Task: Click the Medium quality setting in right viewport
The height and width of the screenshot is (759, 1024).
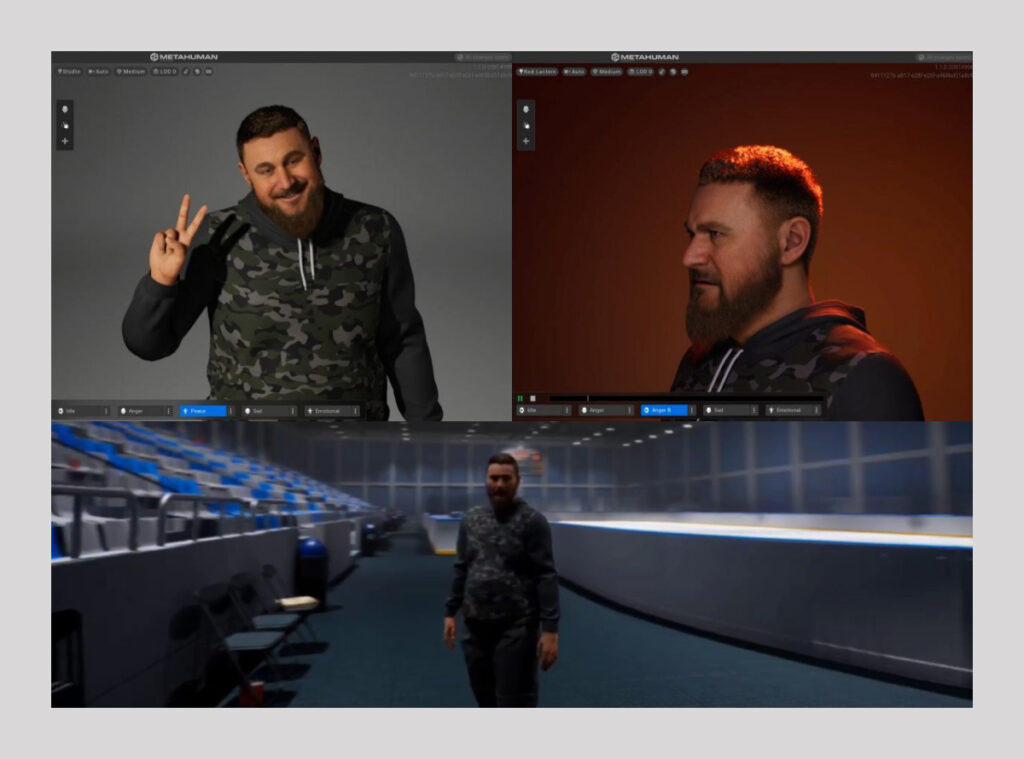Action: 607,72
